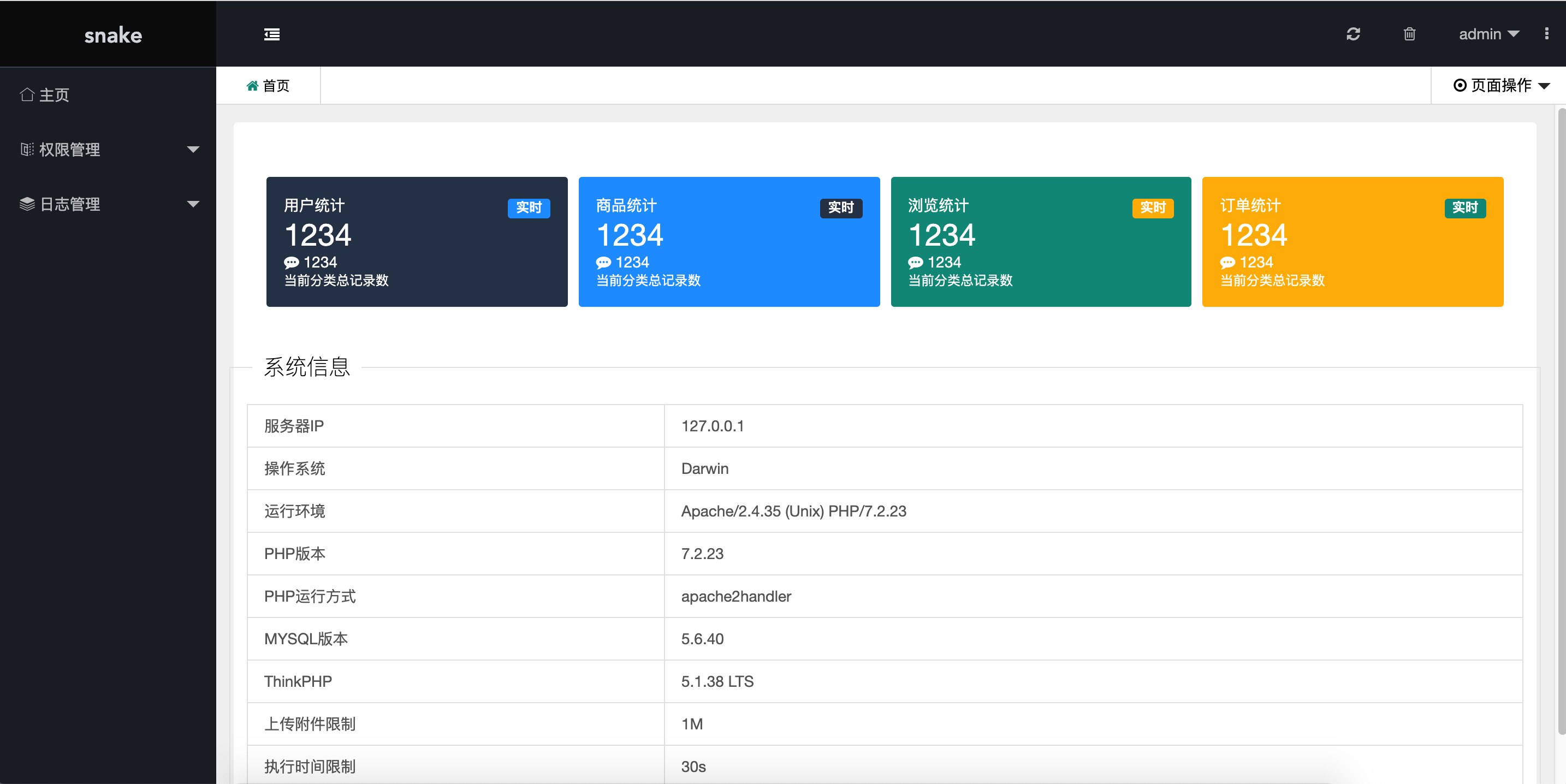Viewport: 1566px width, 784px height.
Task: Click the green home icon in tab
Action: (252, 86)
